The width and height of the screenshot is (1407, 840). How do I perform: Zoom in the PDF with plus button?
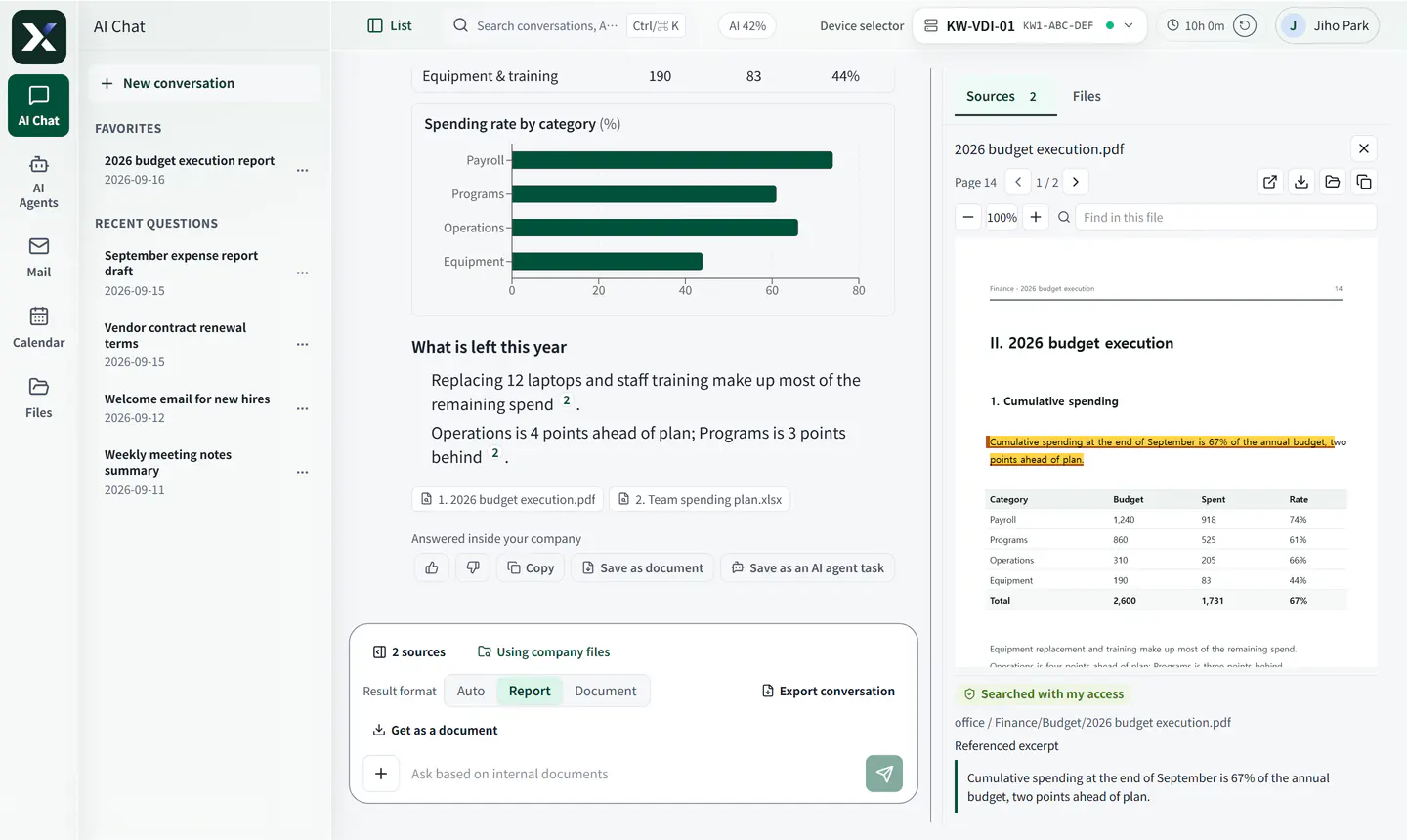click(x=1036, y=217)
